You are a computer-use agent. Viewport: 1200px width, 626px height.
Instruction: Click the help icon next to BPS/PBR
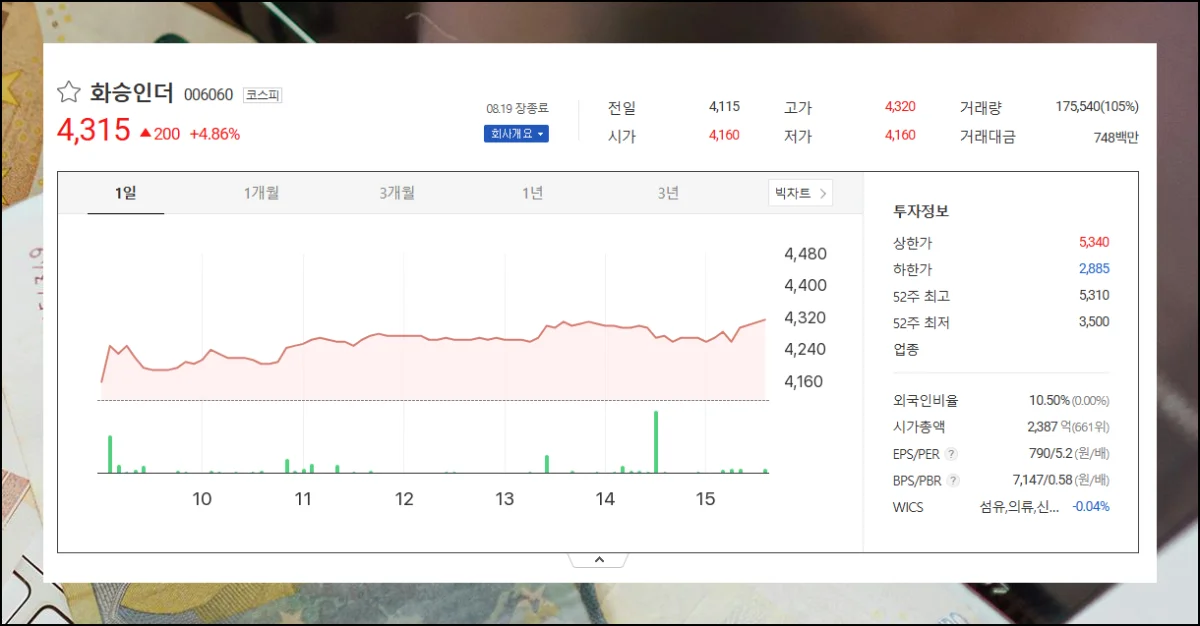click(x=953, y=480)
